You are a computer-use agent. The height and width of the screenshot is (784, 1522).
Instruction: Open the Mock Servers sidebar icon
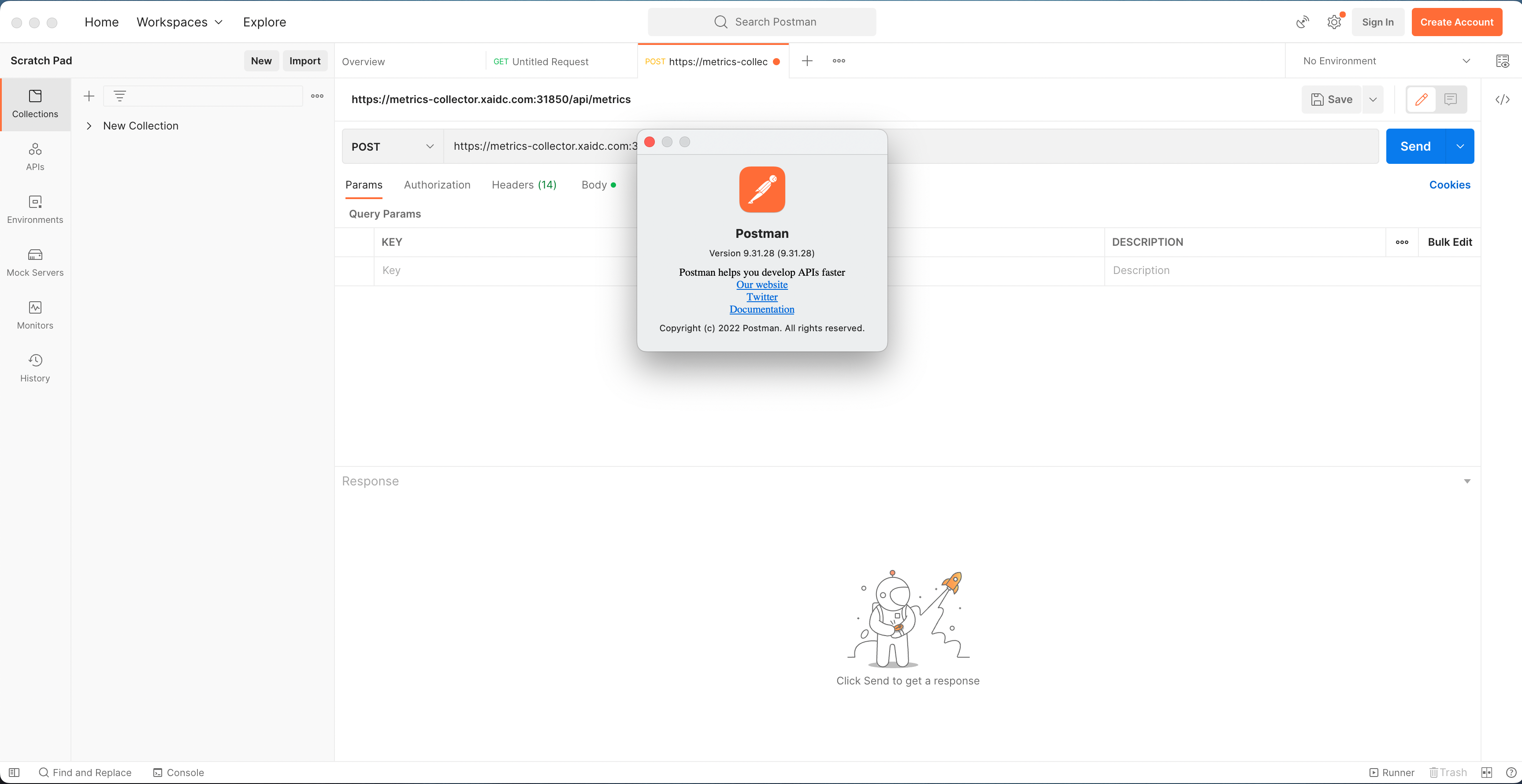click(x=35, y=262)
